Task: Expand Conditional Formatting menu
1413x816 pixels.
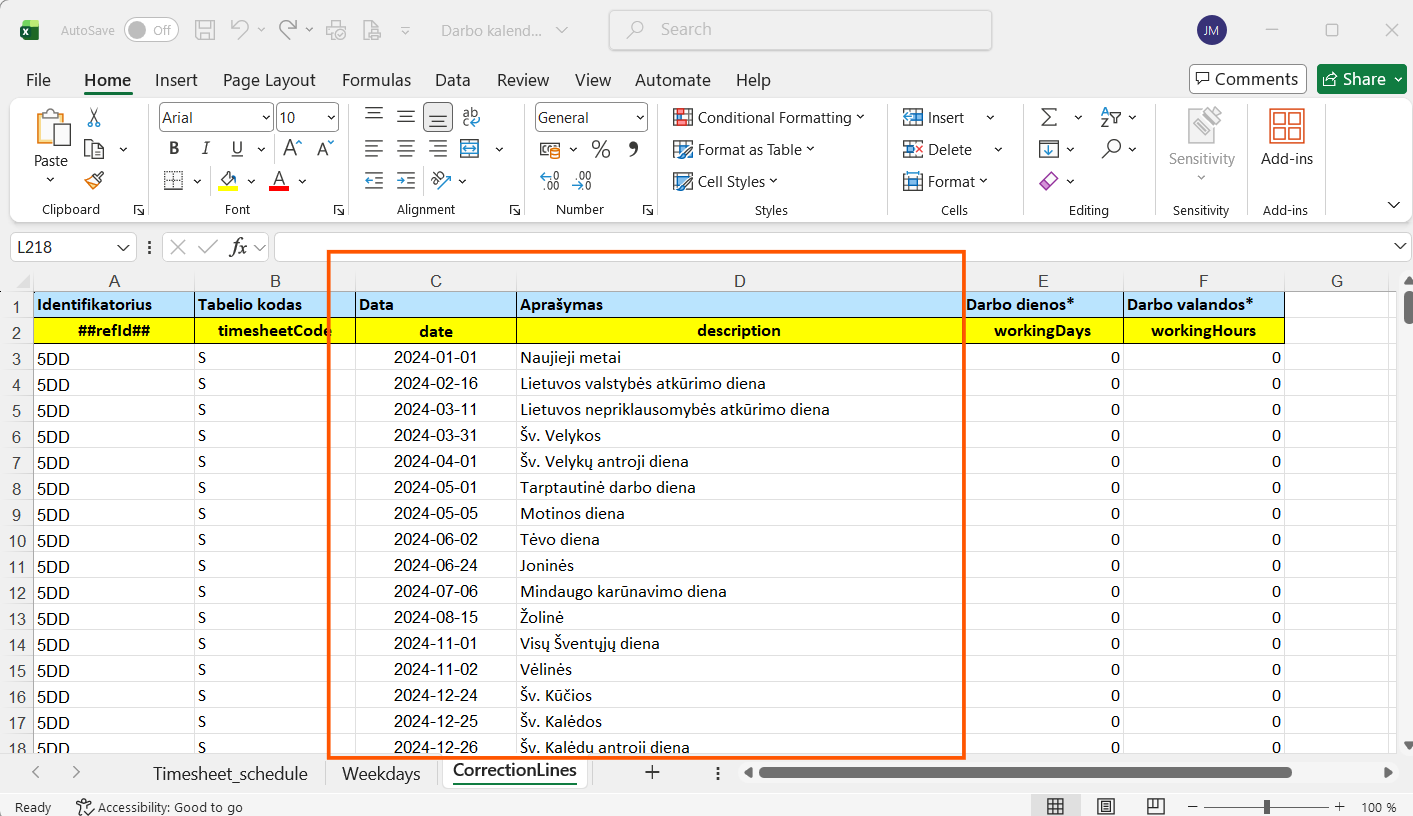Action: [x=768, y=118]
